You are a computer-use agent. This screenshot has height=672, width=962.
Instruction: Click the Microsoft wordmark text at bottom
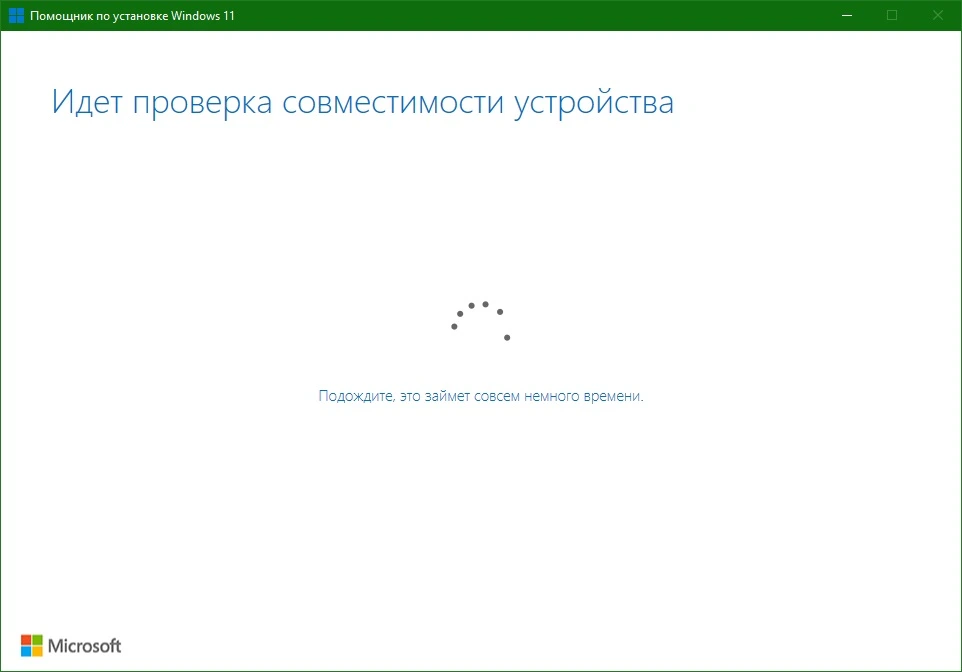(85, 646)
